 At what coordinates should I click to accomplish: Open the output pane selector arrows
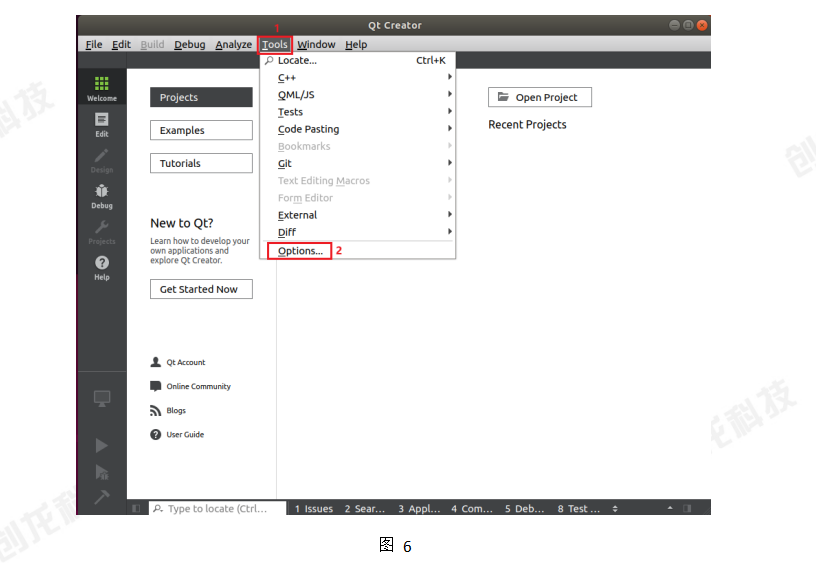coord(615,508)
